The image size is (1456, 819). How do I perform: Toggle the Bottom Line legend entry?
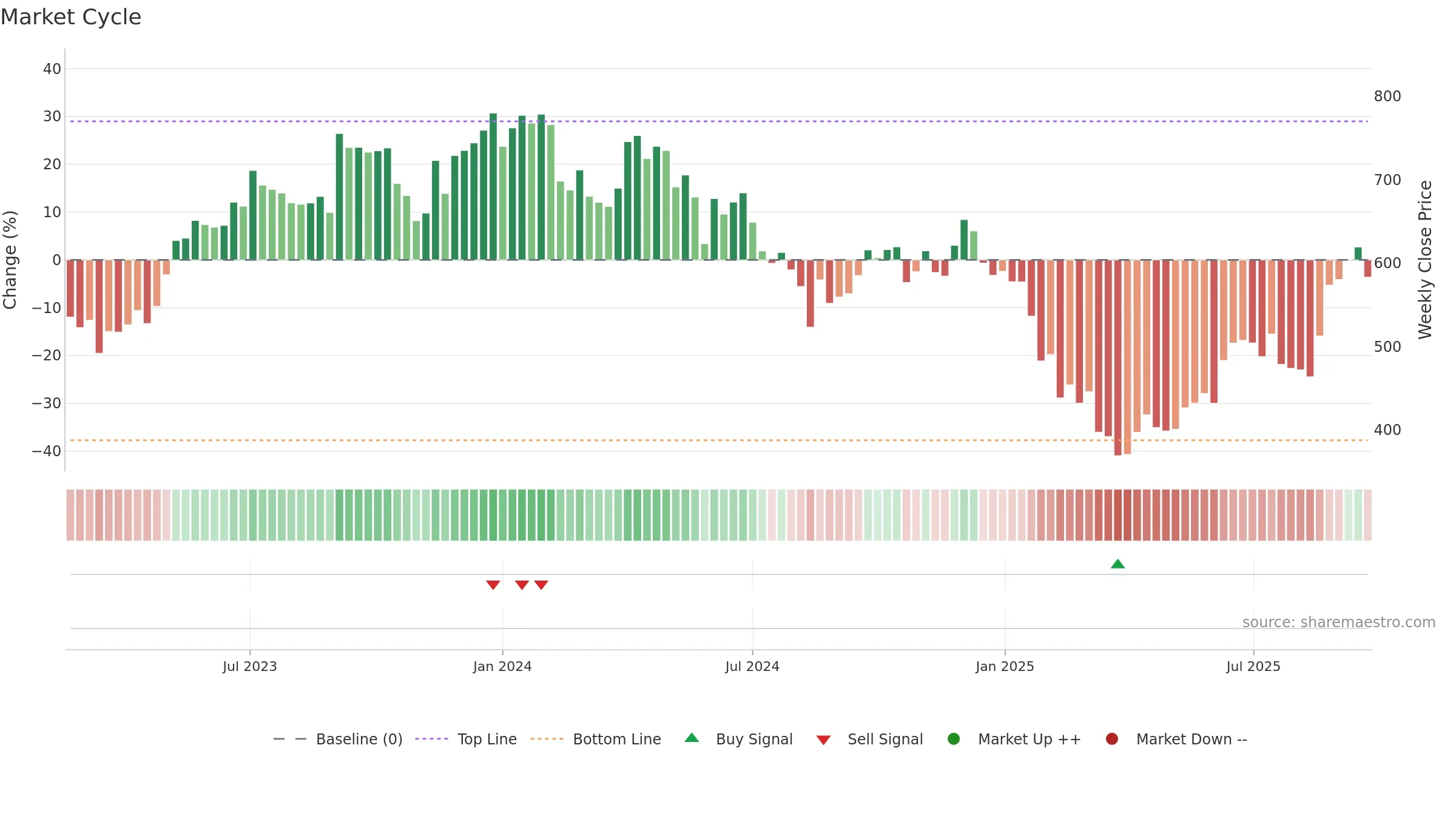pyautogui.click(x=596, y=739)
